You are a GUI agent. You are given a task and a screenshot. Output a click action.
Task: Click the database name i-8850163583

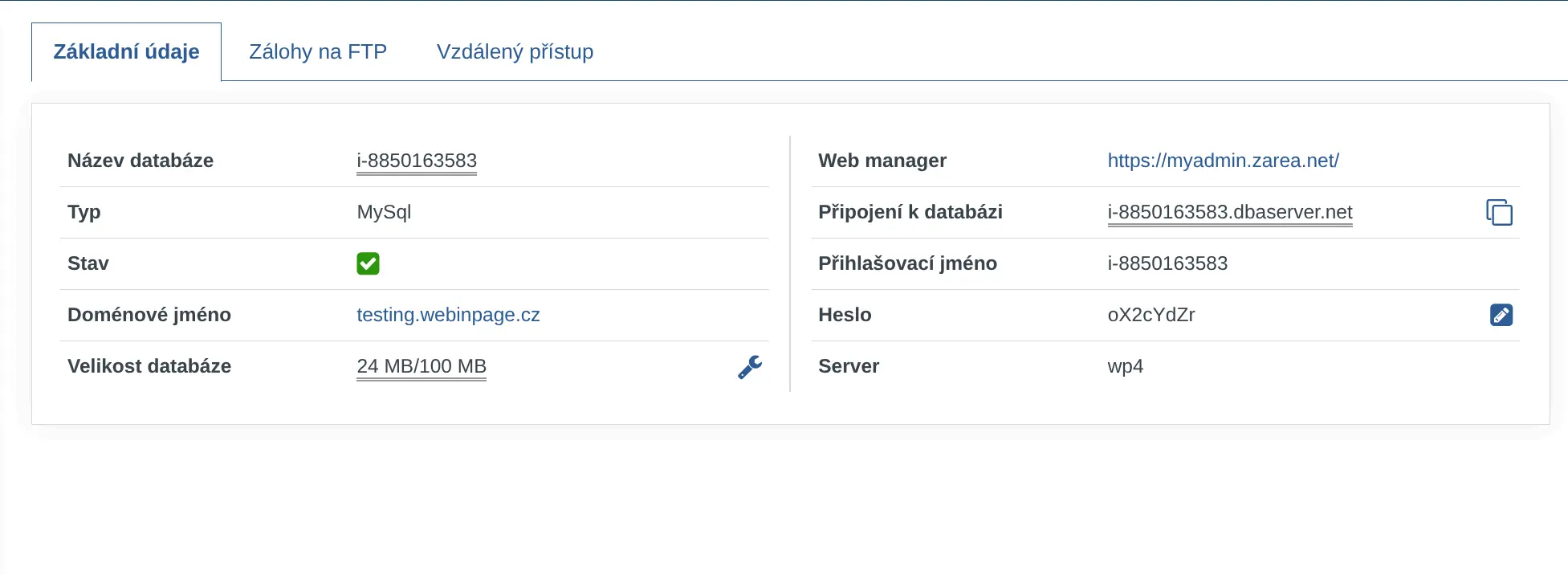417,161
